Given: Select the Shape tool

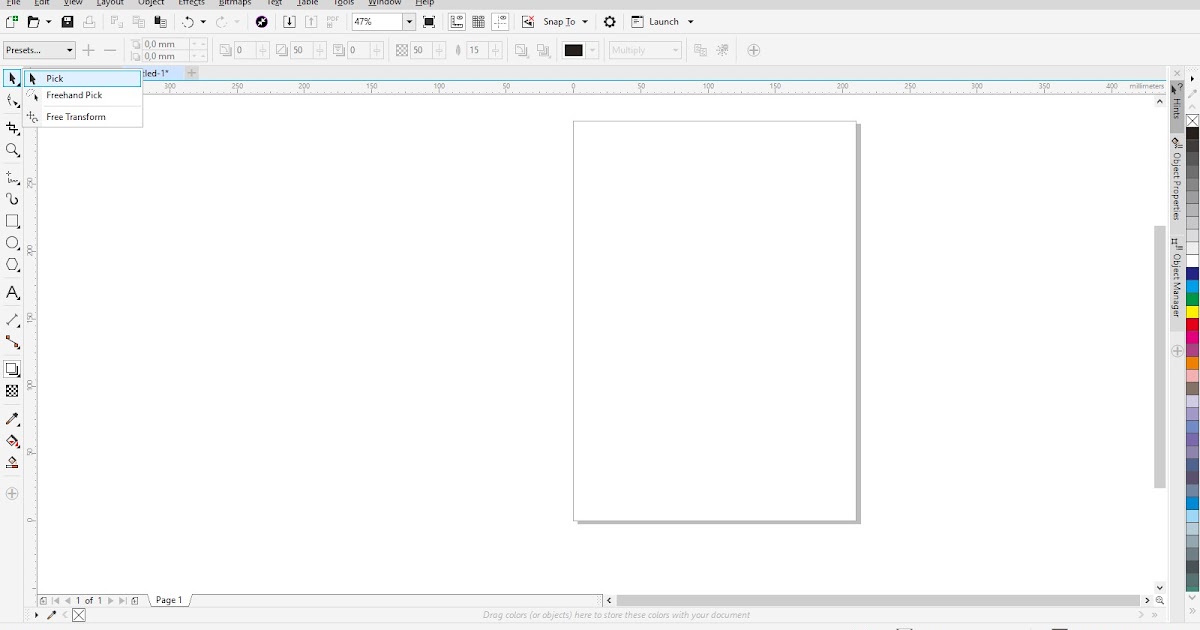Looking at the screenshot, I should [x=13, y=100].
